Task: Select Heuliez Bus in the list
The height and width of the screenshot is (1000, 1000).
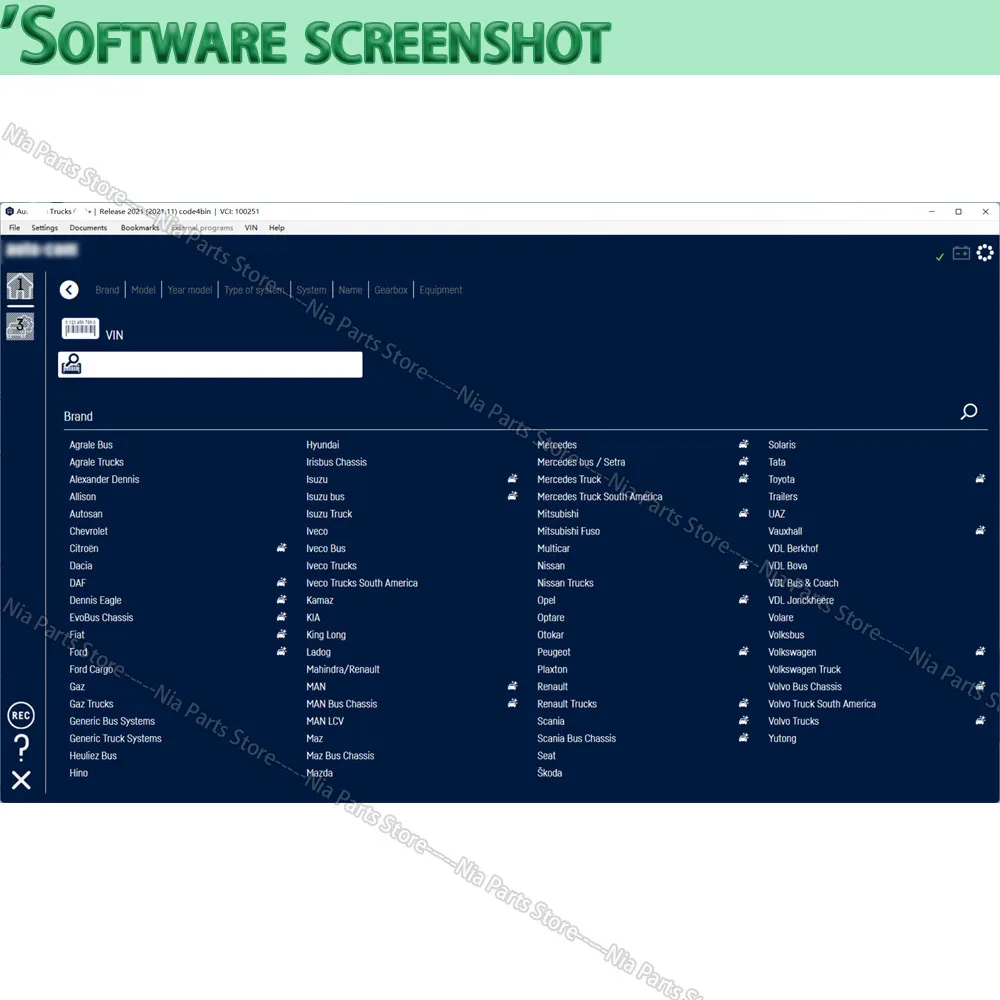Action: [93, 756]
